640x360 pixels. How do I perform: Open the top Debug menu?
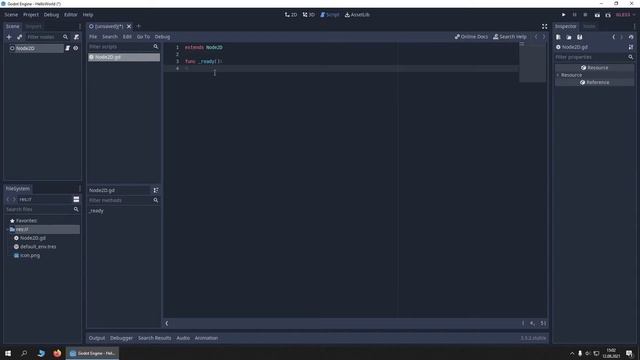pos(51,15)
